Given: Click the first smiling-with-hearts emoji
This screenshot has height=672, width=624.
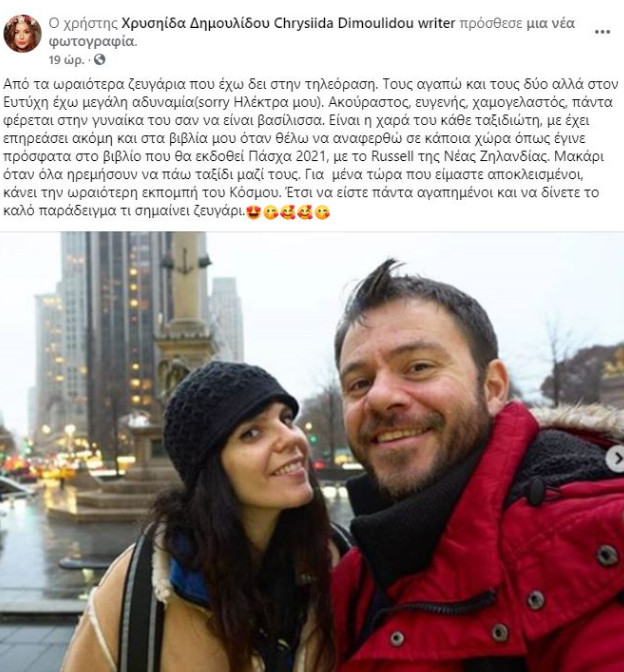Looking at the screenshot, I should [288, 212].
